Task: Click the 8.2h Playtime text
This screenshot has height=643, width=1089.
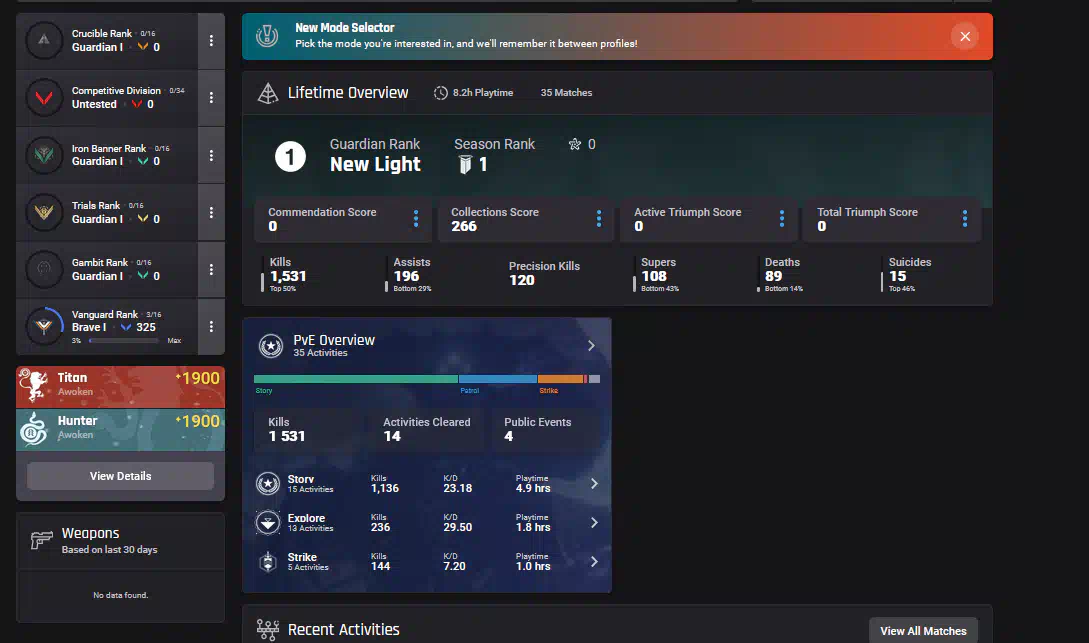Action: [x=483, y=92]
